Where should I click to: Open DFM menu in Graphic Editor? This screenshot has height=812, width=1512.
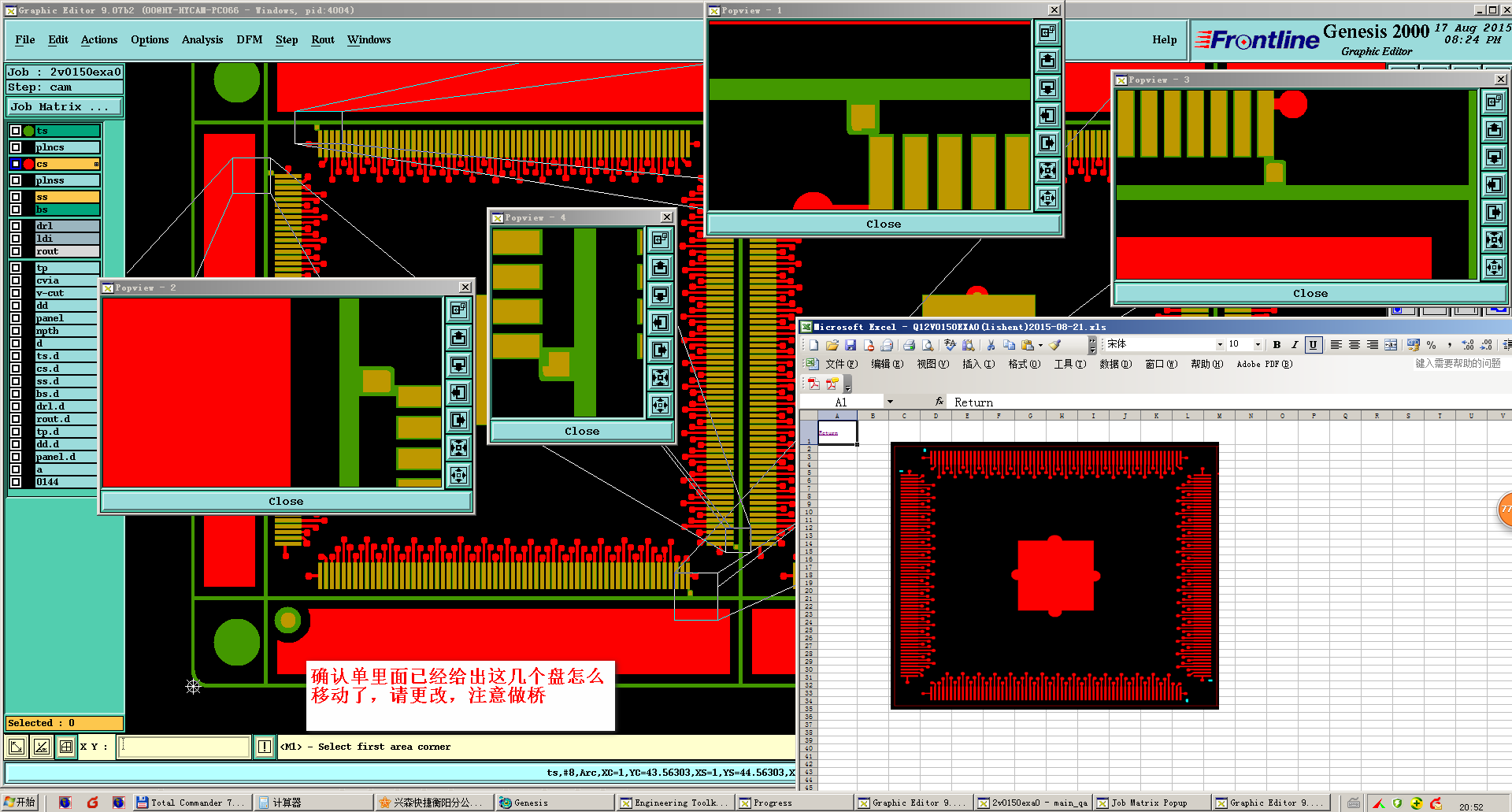click(x=250, y=40)
